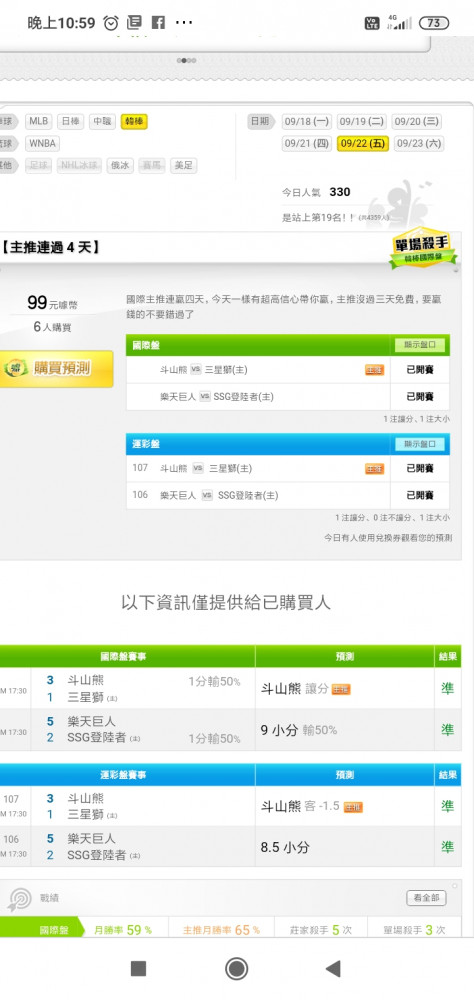Select the 中職 league filter

pos(102,121)
